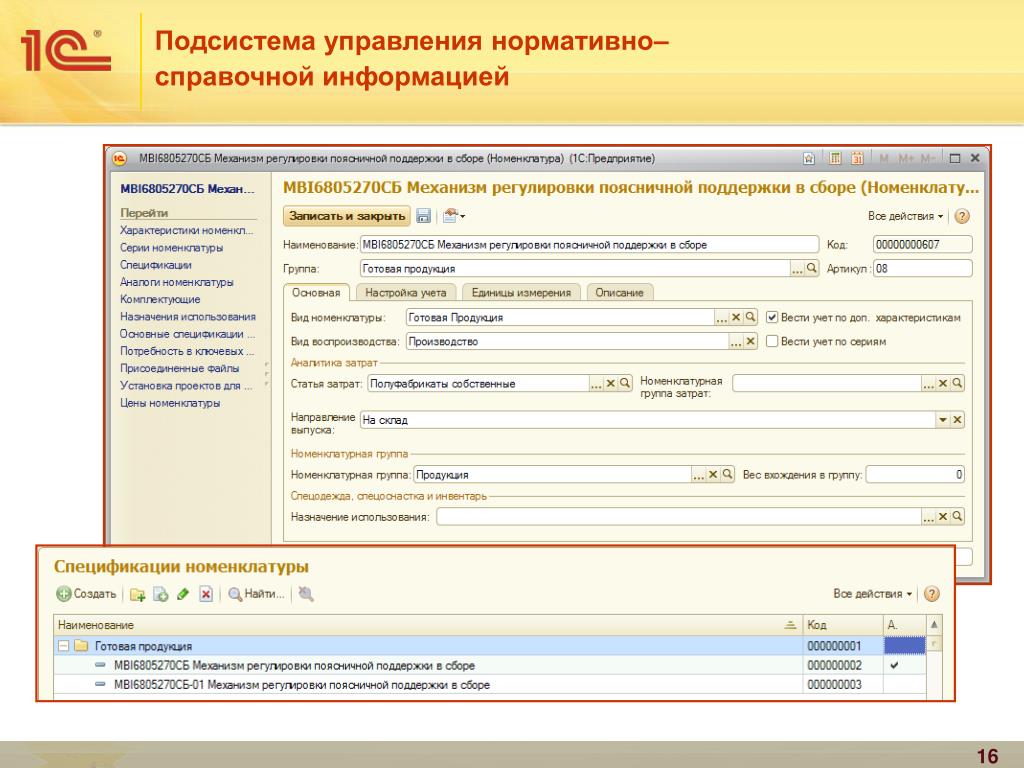Clear the Назначение использования field

click(943, 517)
